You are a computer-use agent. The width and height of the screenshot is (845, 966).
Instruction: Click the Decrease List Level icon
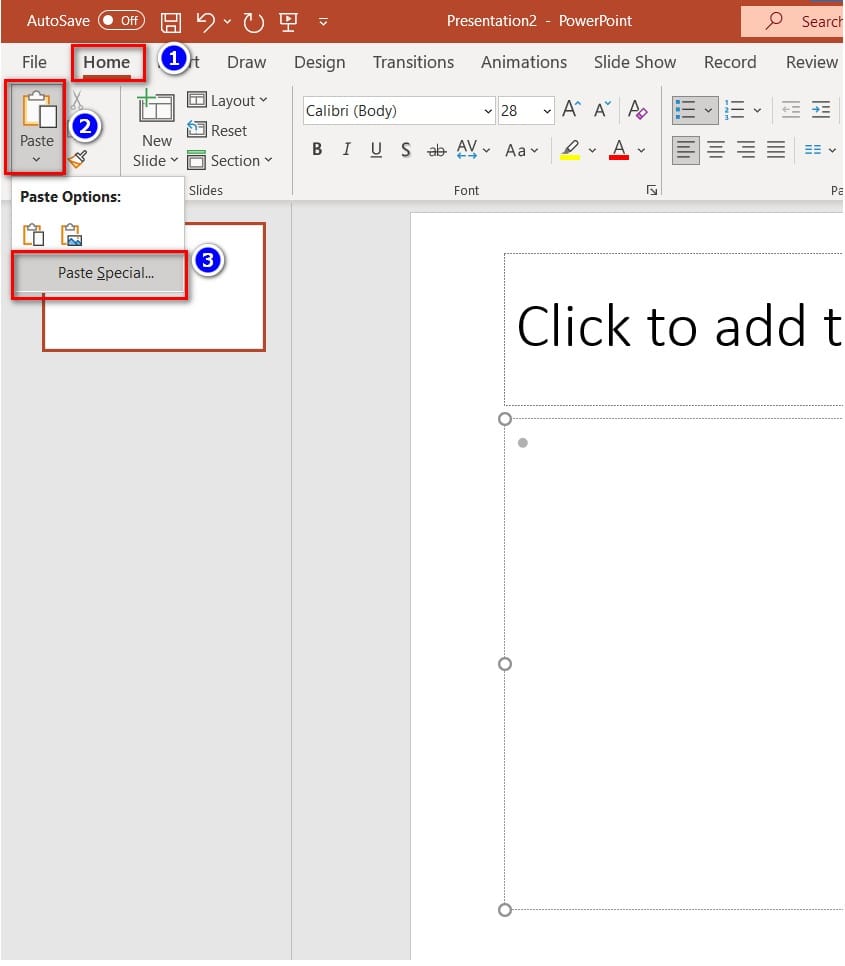click(791, 110)
